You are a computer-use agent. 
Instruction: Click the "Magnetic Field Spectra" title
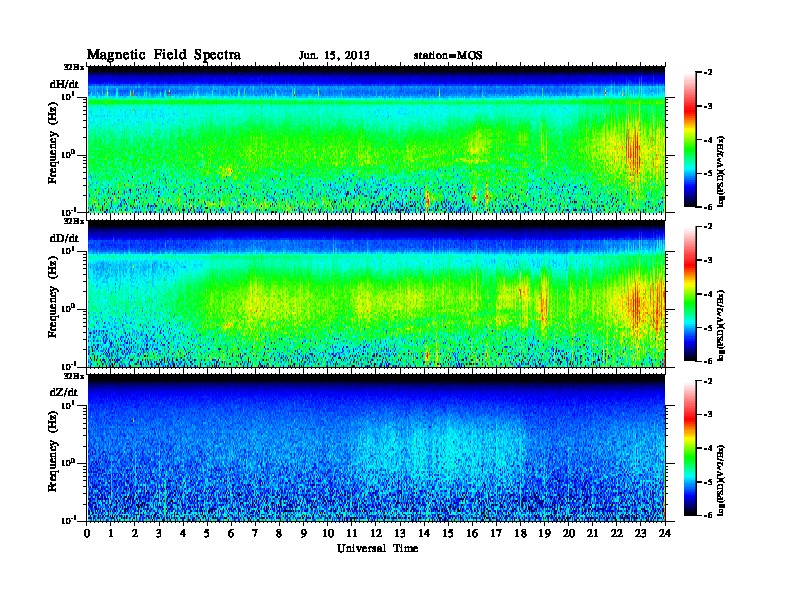[164, 55]
